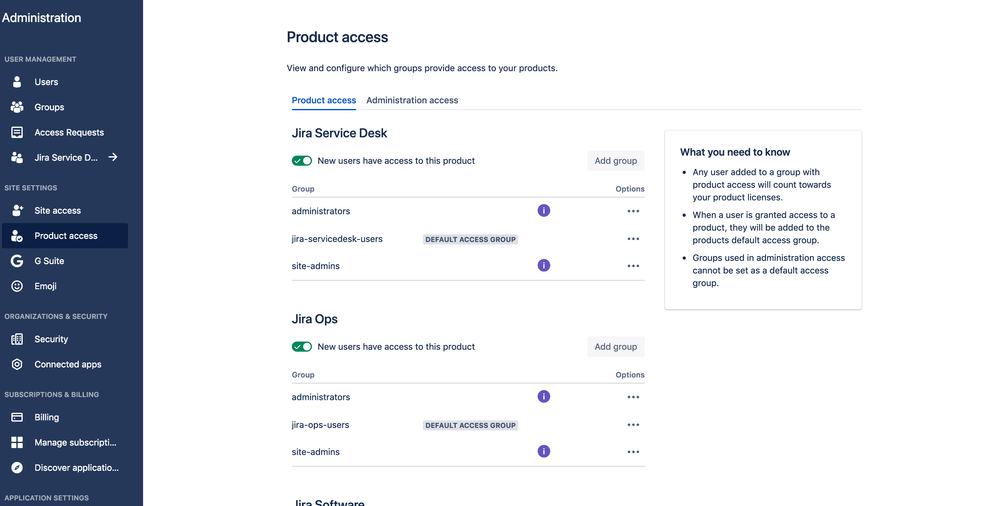Switch to the Administration access tab
Screen dimensions: 999x506
(x=412, y=100)
